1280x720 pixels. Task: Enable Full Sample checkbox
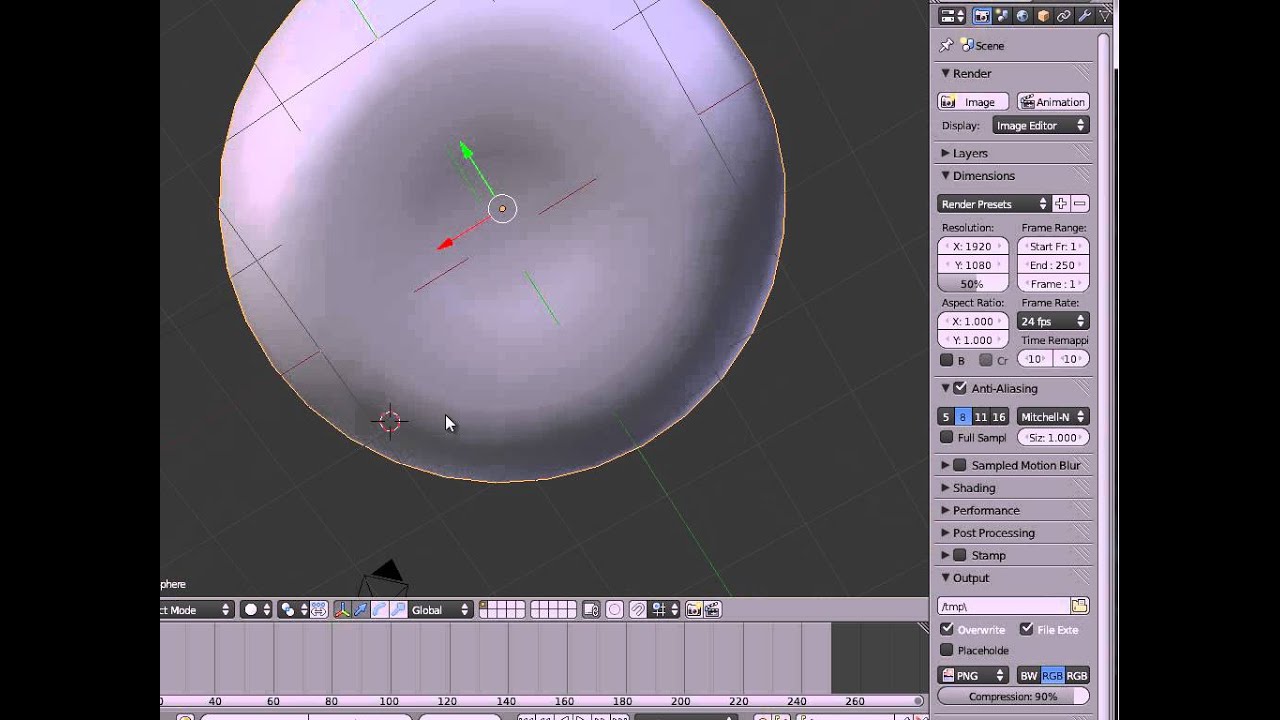(946, 438)
